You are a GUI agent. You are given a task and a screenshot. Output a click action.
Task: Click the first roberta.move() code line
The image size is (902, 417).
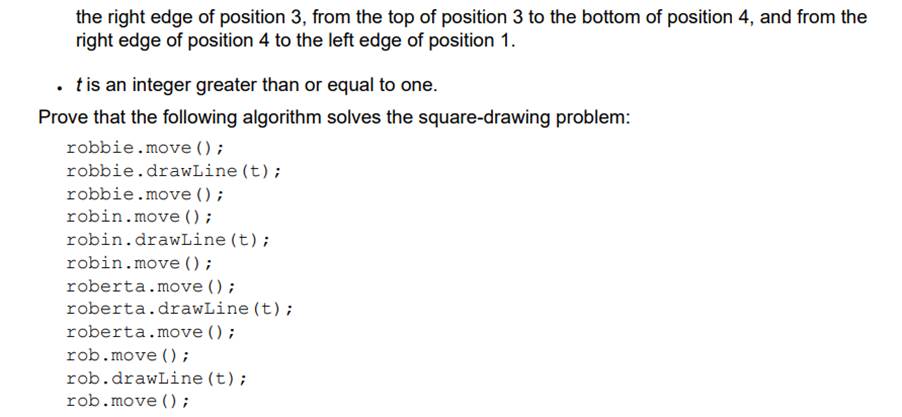150,286
